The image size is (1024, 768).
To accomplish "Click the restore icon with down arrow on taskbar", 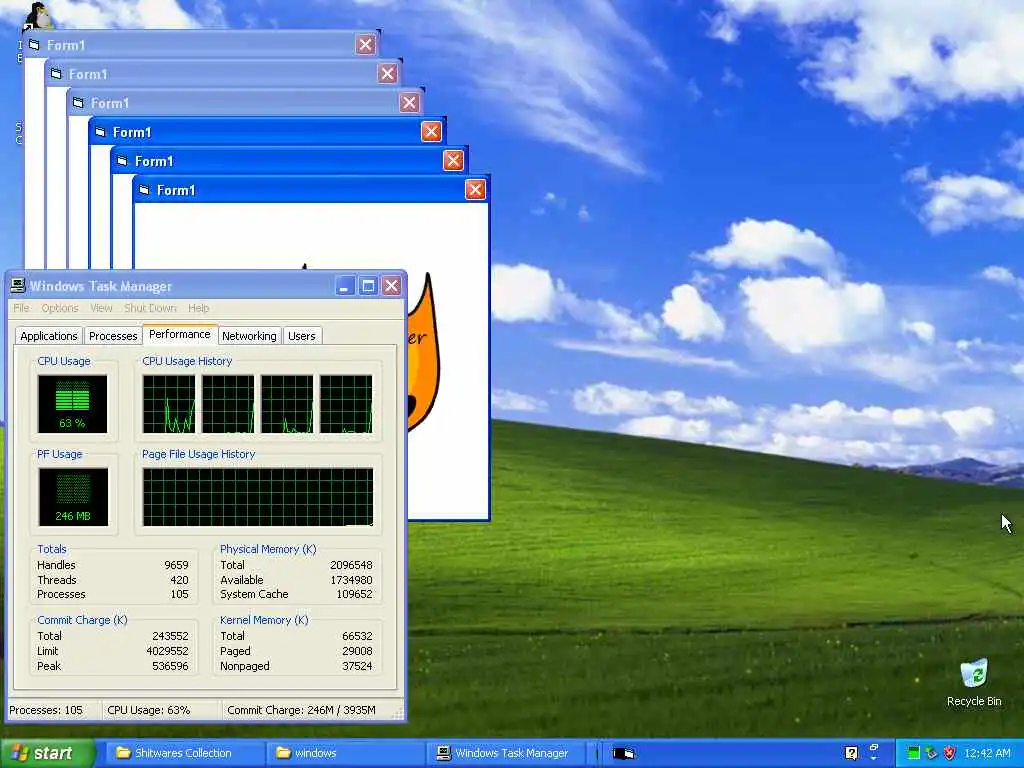I will point(874,751).
